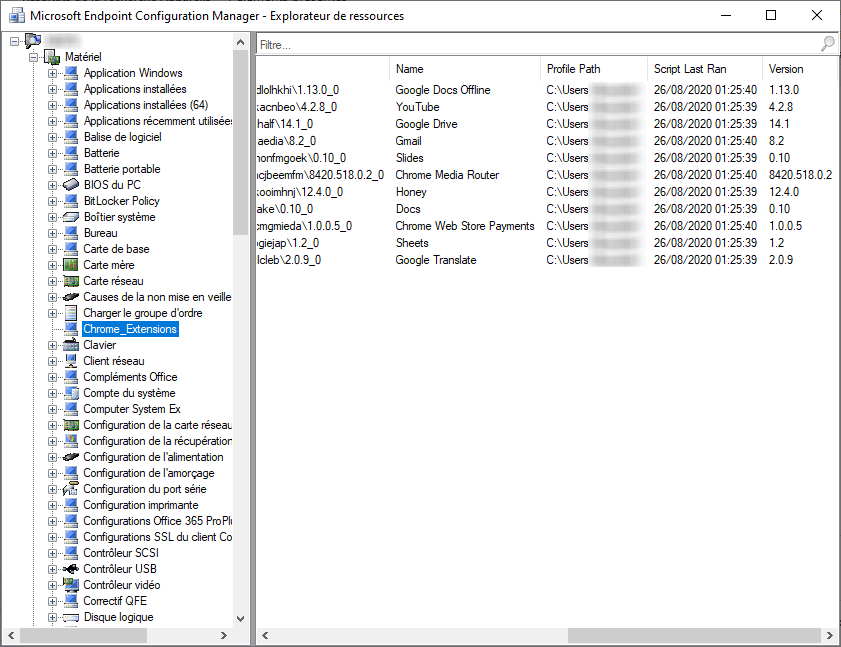841x647 pixels.
Task: Click the Configuration du port série icon
Action: pyautogui.click(x=71, y=489)
